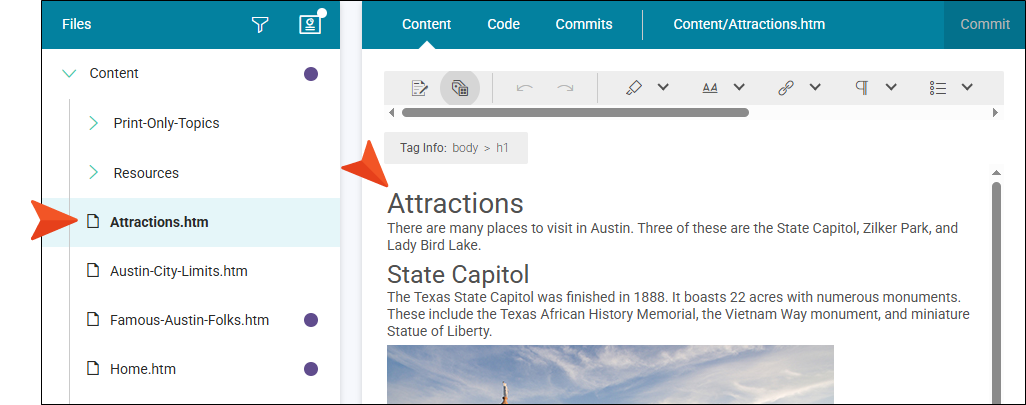
Task: Click the insert link icon
Action: coord(786,88)
